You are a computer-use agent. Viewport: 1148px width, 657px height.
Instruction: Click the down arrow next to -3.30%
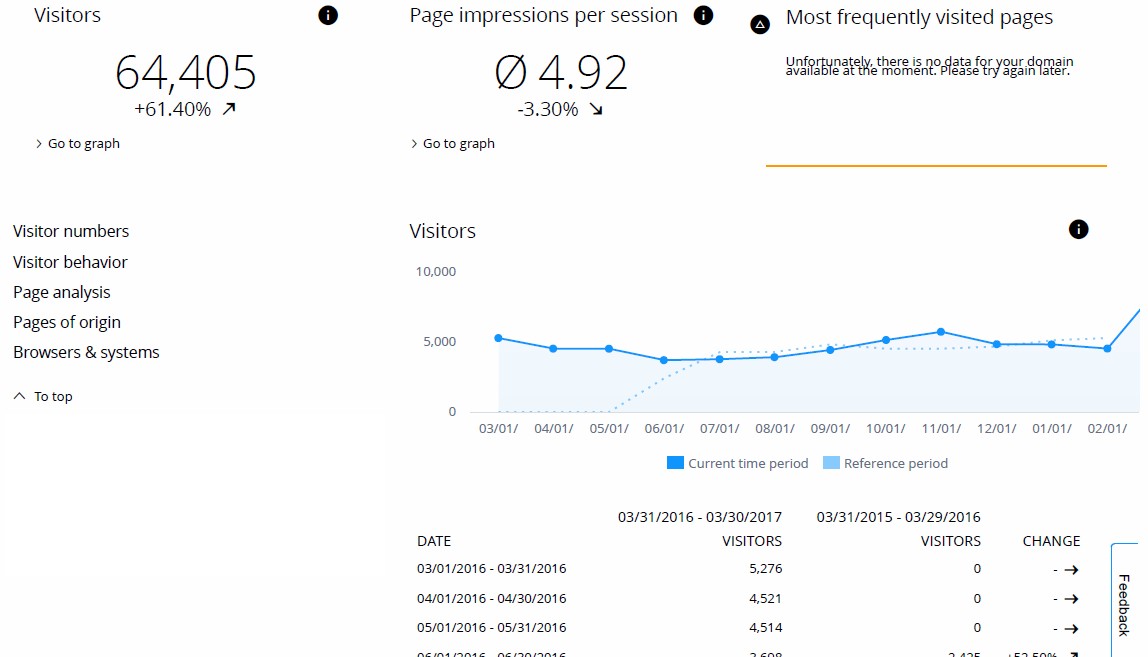pos(596,109)
